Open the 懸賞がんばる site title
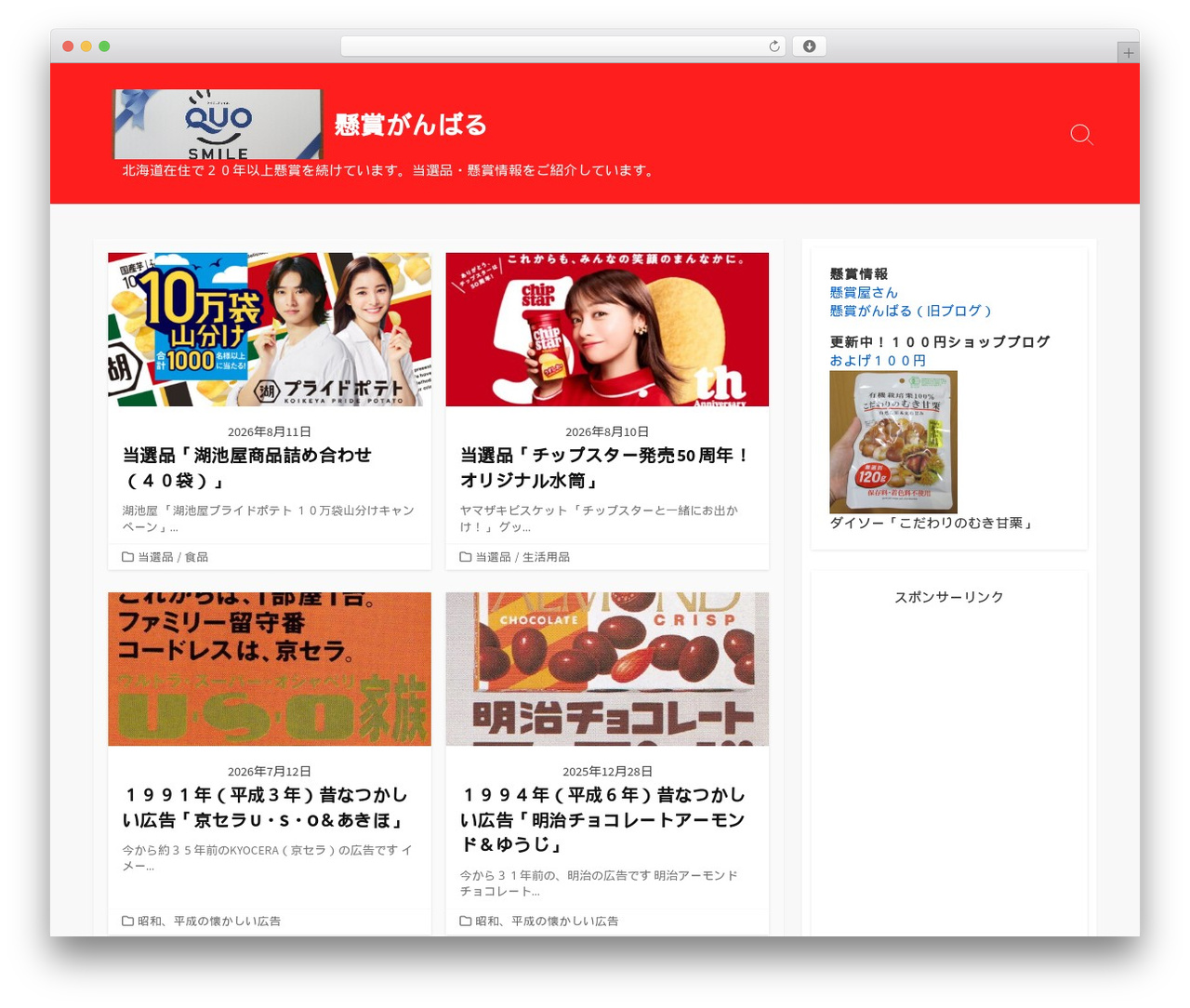The height and width of the screenshot is (1008, 1190). (410, 125)
